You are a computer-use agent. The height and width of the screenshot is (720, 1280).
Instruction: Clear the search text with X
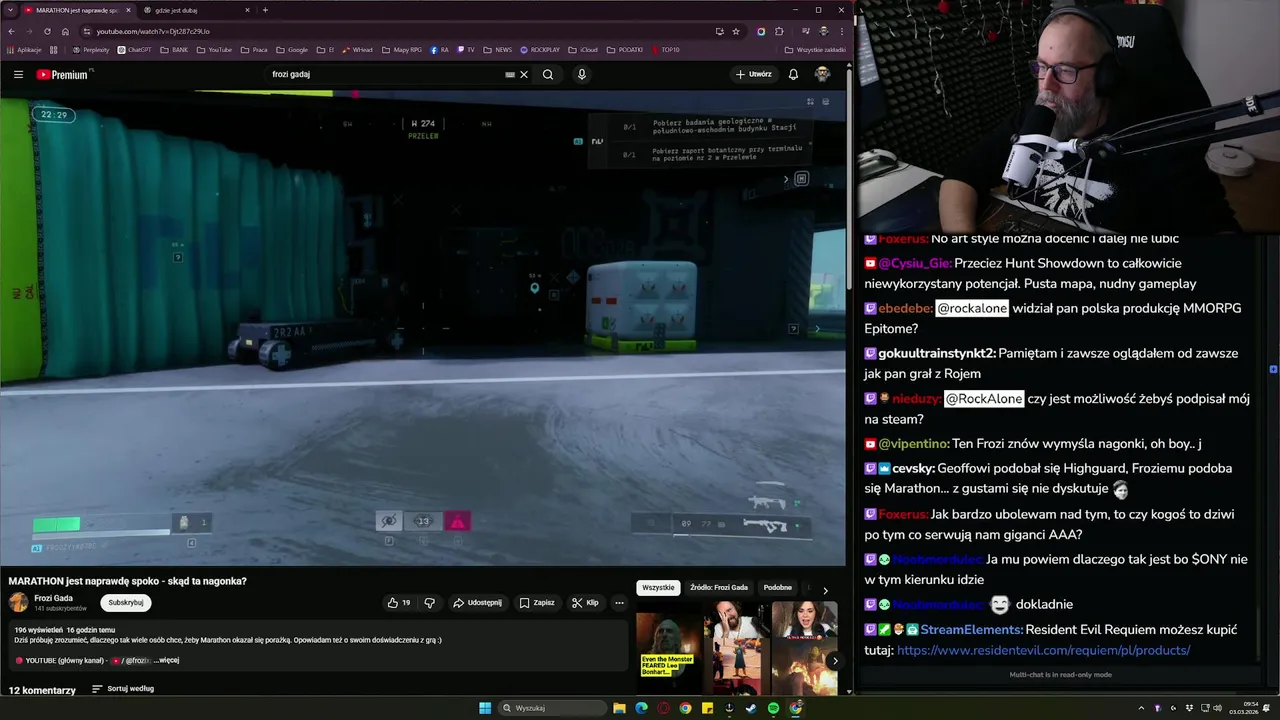click(523, 74)
